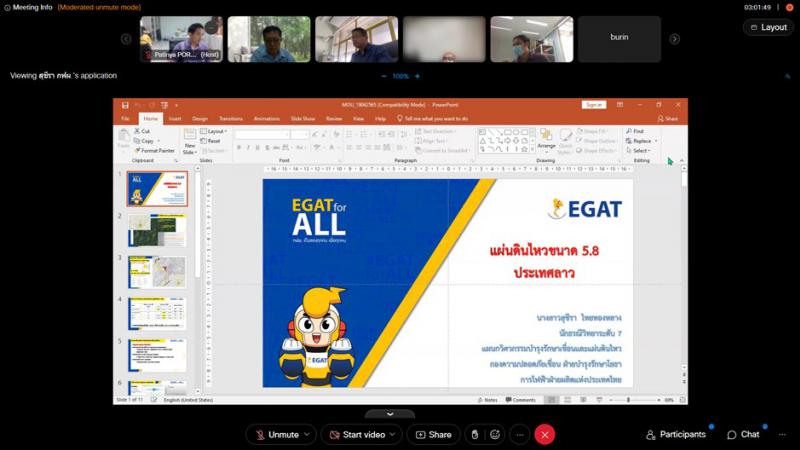The width and height of the screenshot is (800, 450).
Task: Select slide 5 thumbnail
Action: coord(157,356)
